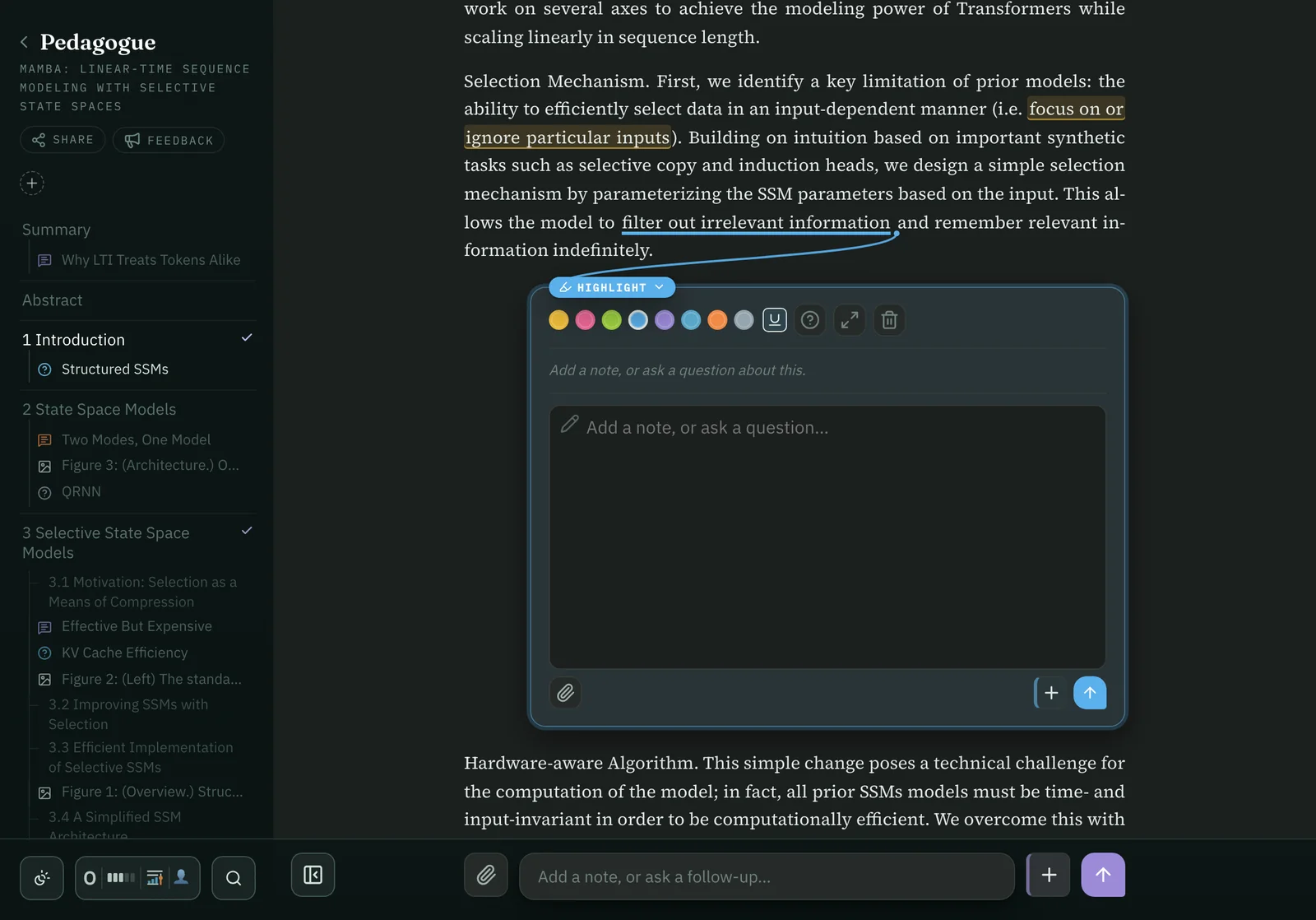Pick the selected blue highlight color
The height and width of the screenshot is (920, 1316).
coord(637,320)
